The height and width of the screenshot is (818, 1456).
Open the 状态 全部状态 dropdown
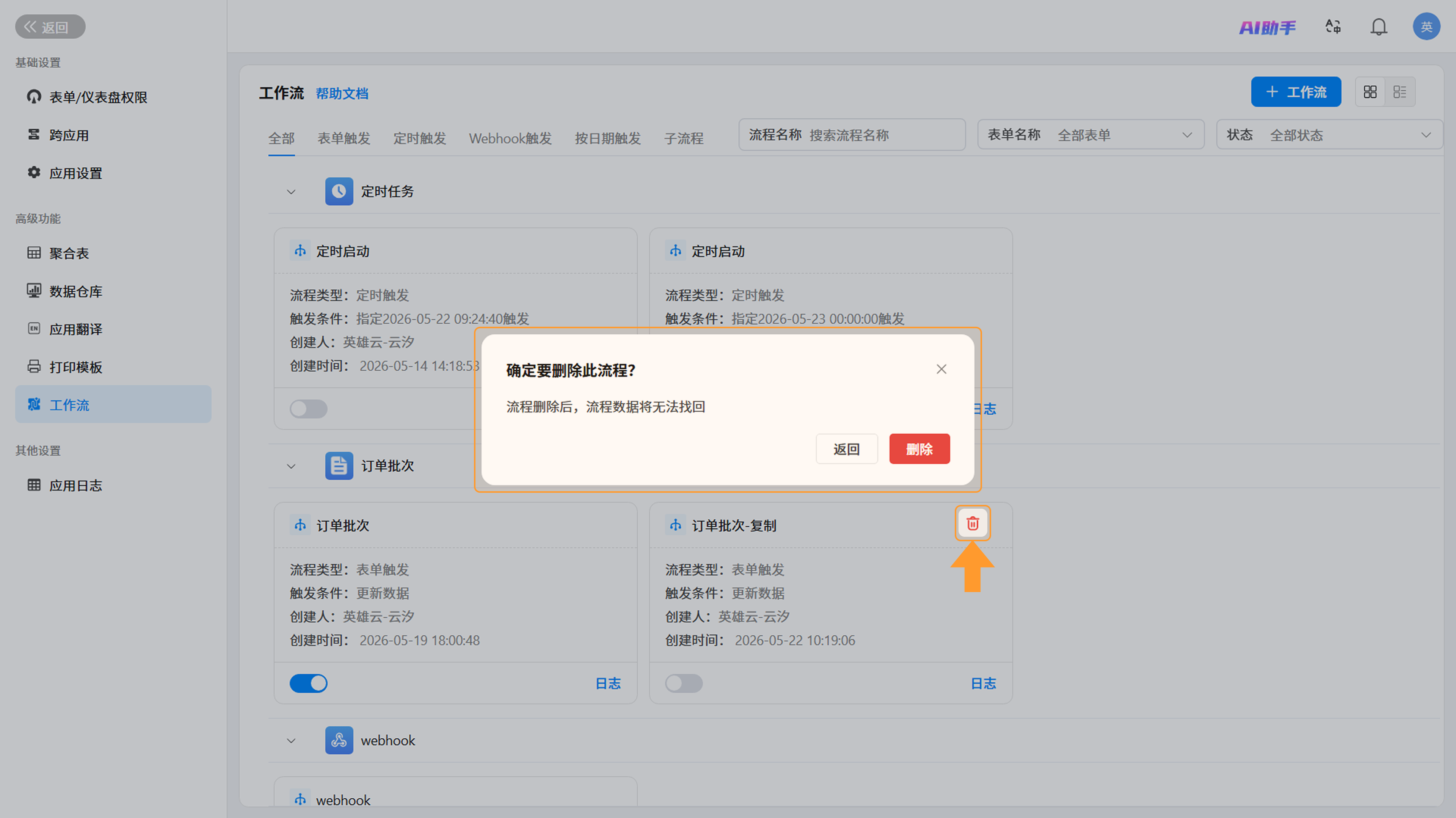click(x=1329, y=135)
